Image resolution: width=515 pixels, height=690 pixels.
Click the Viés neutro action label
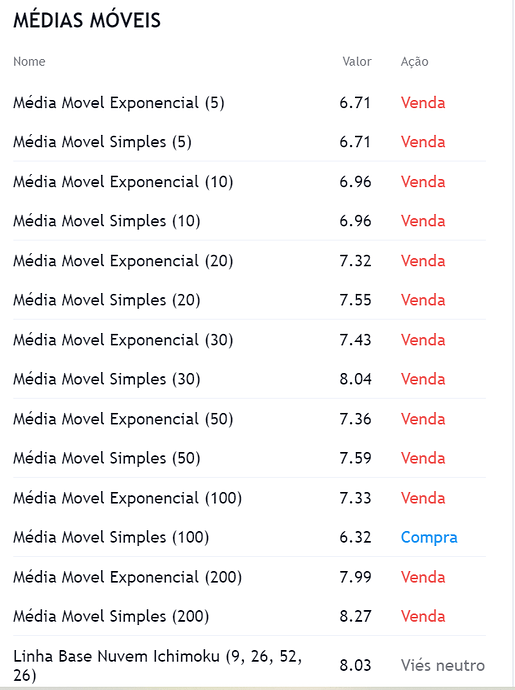[443, 665]
